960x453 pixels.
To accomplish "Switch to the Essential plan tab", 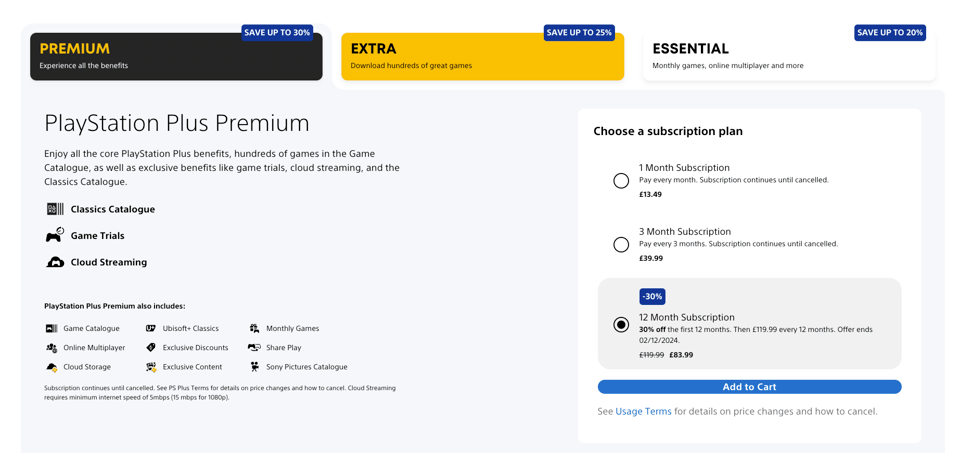I will 789,56.
